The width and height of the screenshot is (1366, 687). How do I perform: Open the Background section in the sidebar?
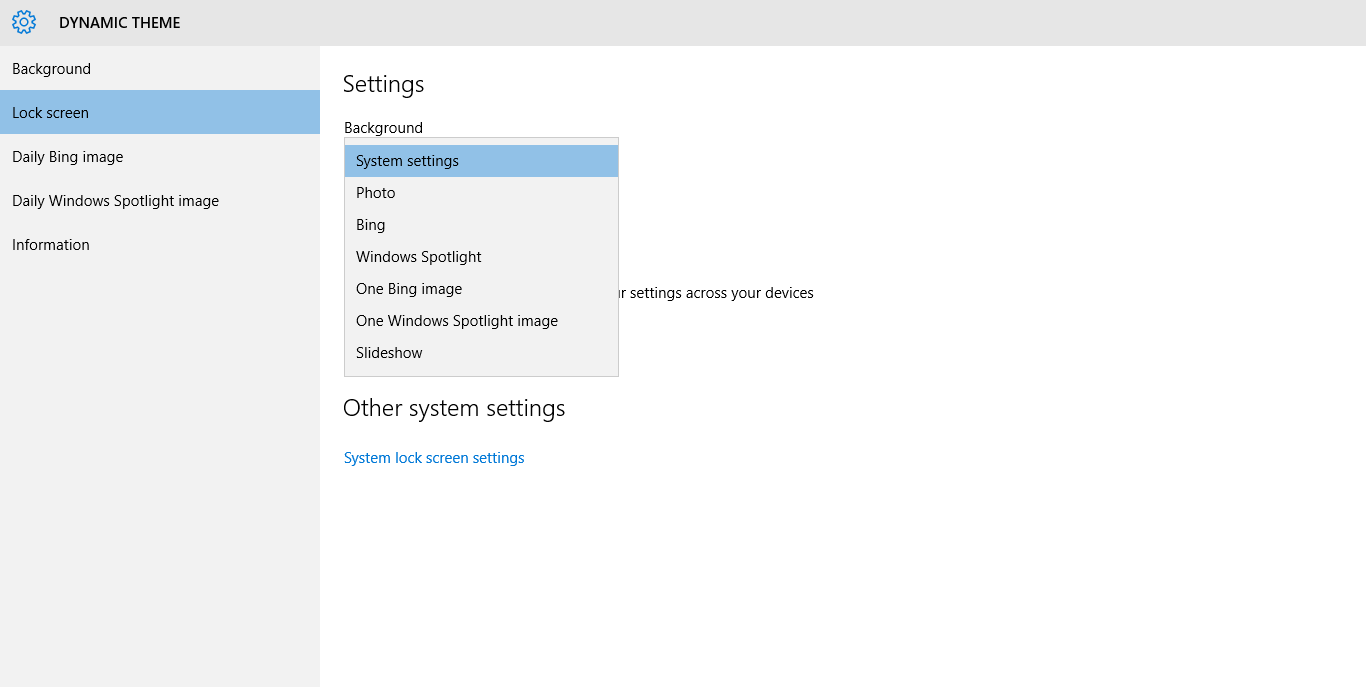[x=160, y=69]
